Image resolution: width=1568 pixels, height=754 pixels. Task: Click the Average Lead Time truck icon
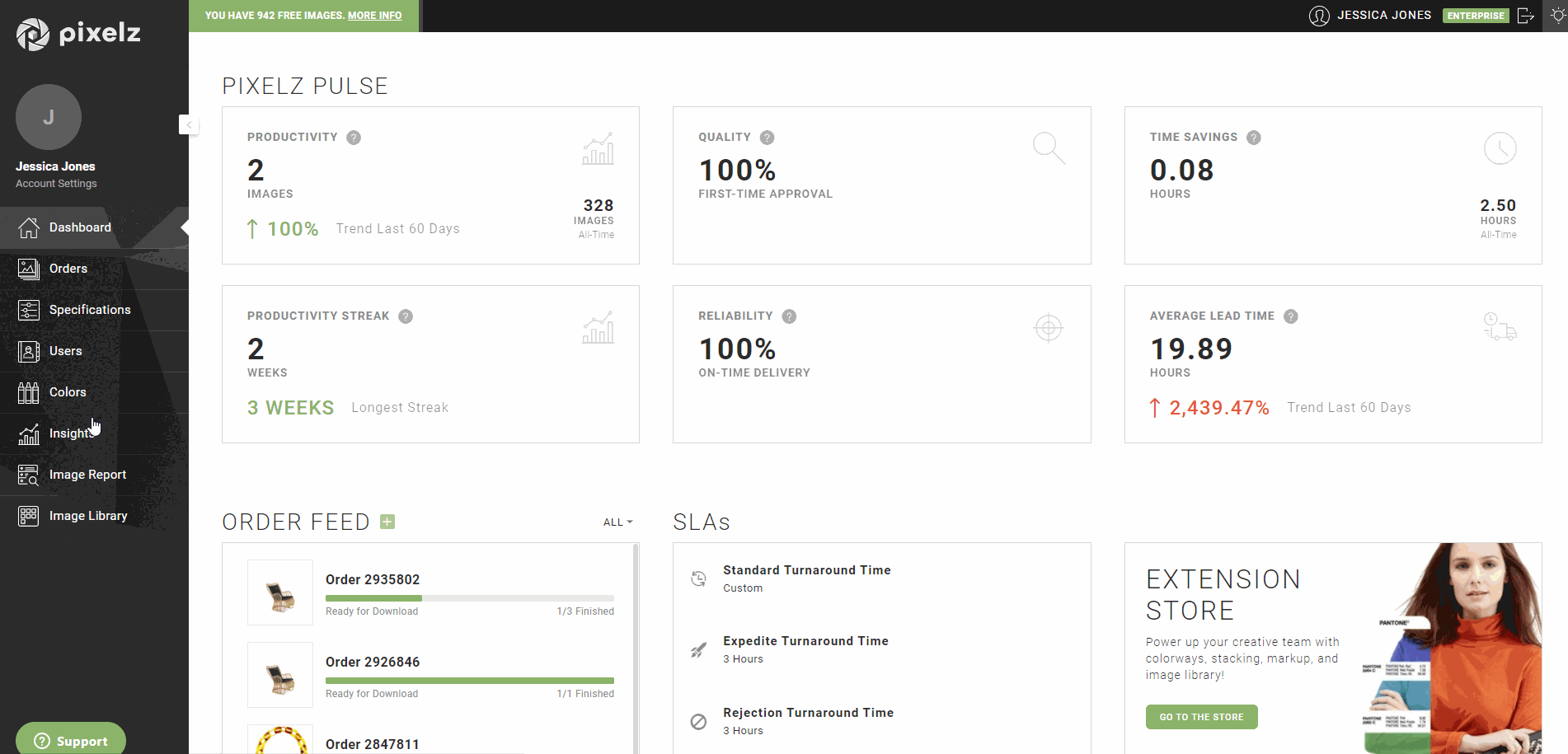coord(1500,326)
